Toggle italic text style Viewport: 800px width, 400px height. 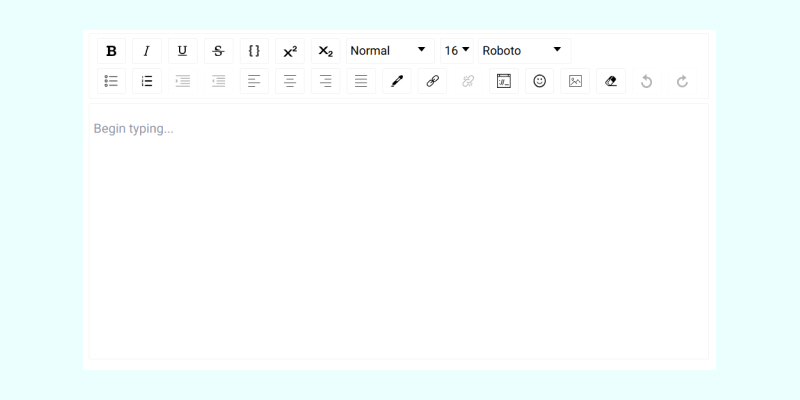(x=147, y=51)
